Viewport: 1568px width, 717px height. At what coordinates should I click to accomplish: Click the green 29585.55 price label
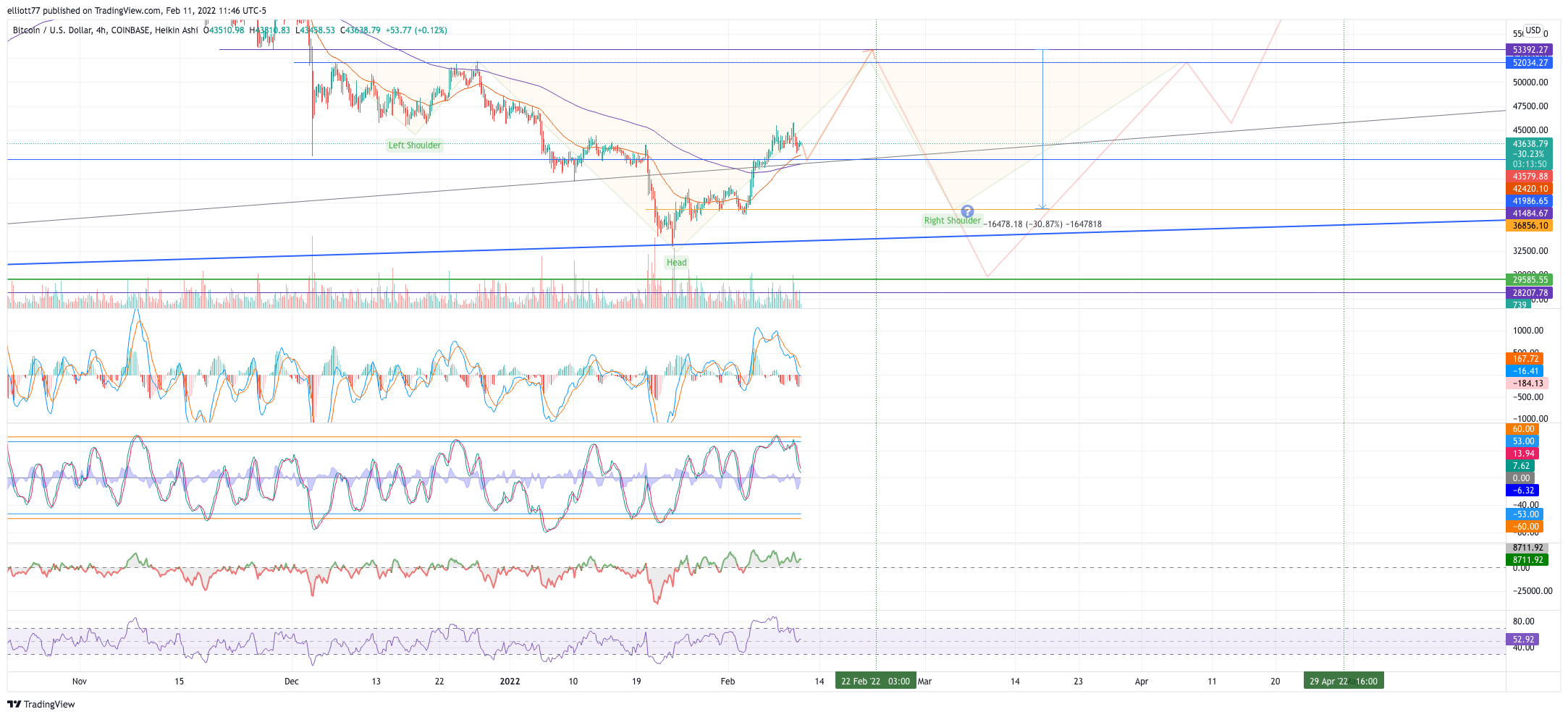click(x=1529, y=280)
